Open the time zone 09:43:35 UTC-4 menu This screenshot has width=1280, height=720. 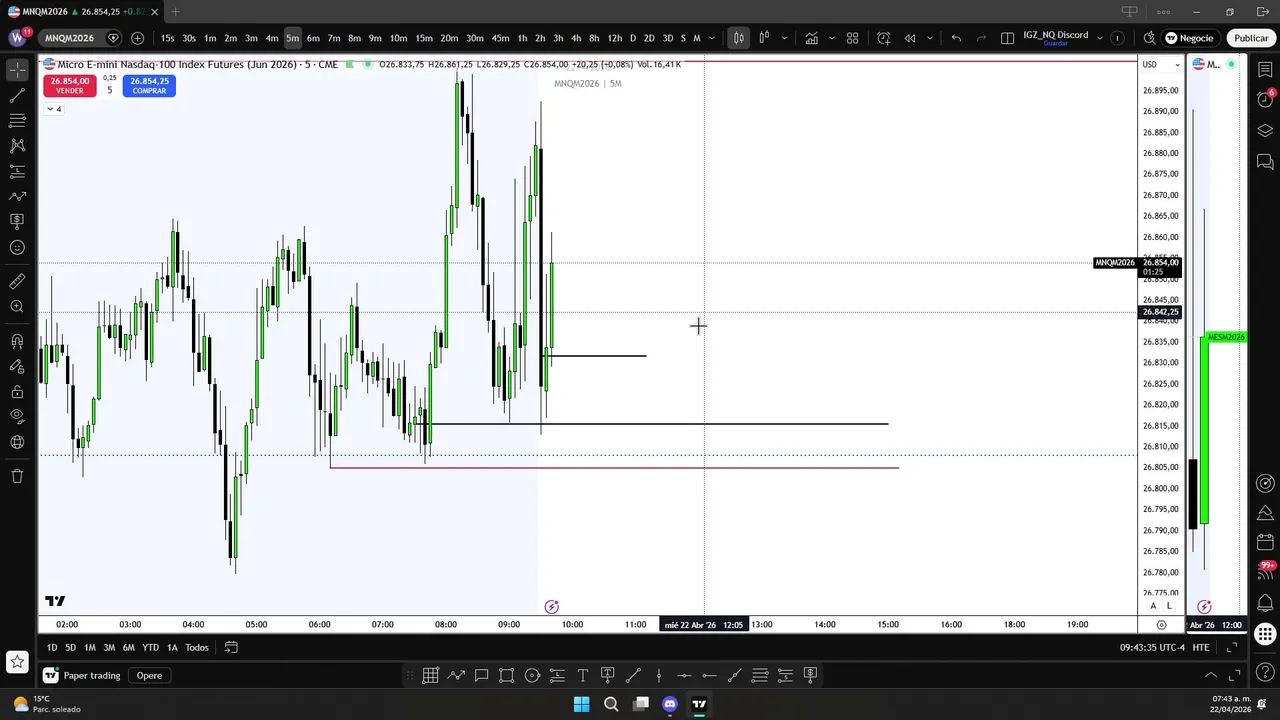point(1152,647)
